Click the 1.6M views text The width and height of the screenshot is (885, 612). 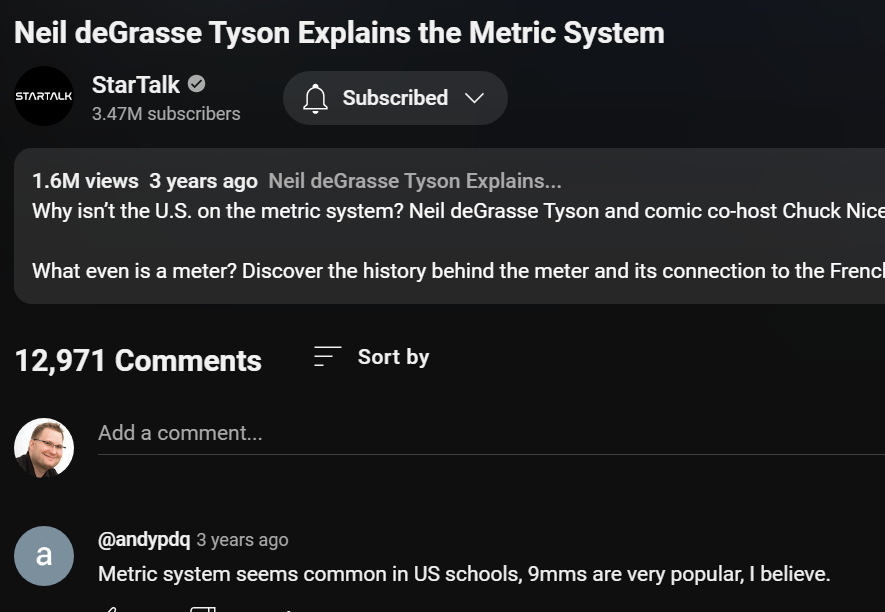point(85,181)
